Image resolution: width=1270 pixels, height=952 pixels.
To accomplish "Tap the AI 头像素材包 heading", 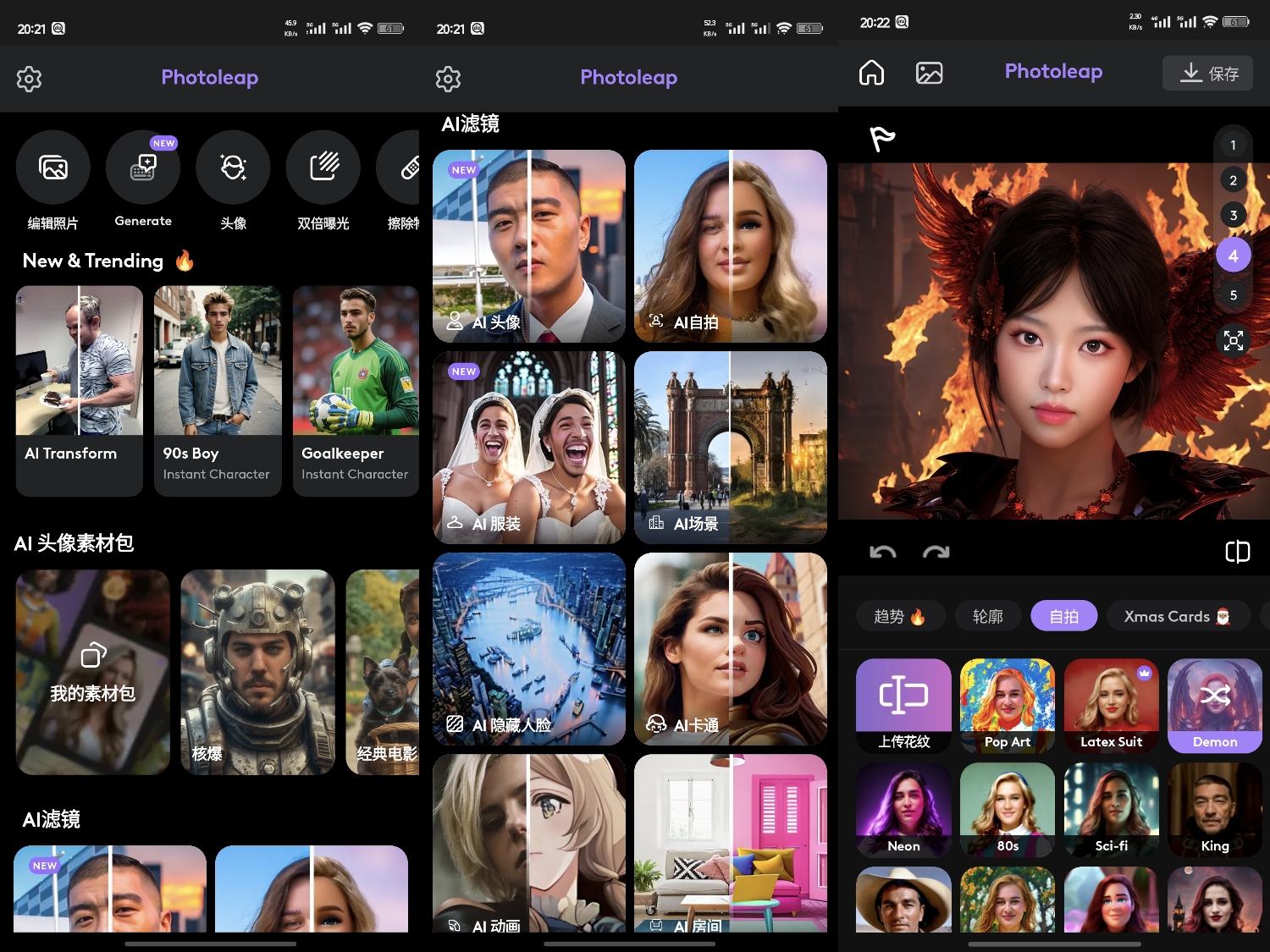I will click(x=75, y=543).
